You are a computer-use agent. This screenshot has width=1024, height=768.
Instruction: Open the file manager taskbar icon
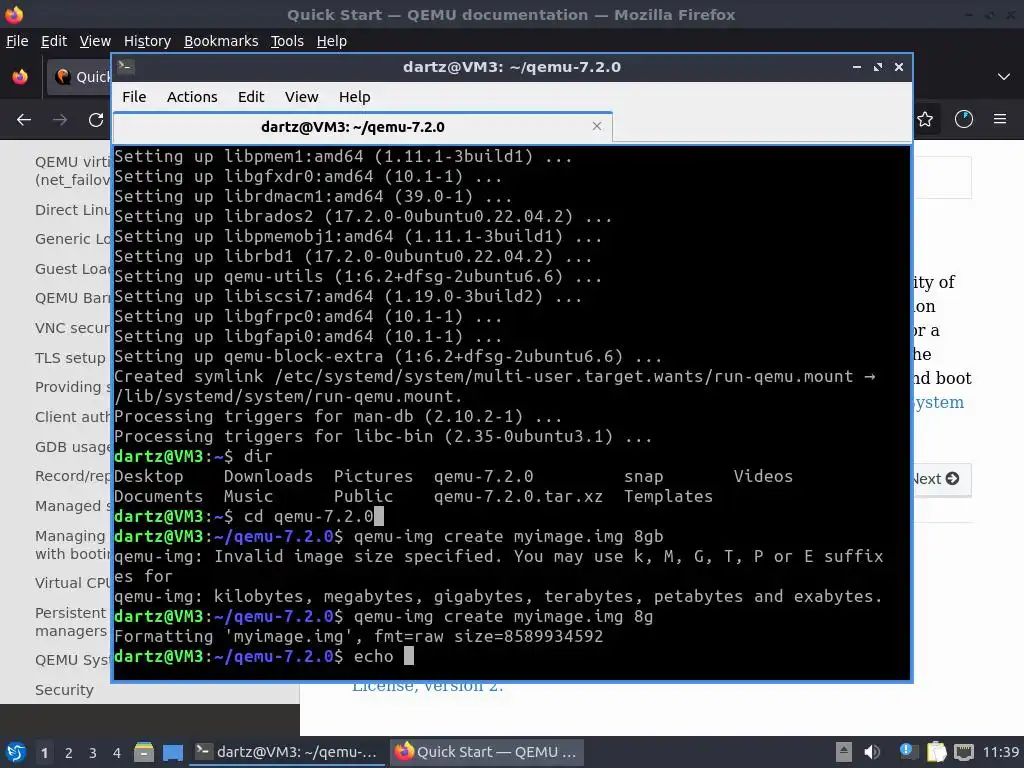(x=144, y=752)
